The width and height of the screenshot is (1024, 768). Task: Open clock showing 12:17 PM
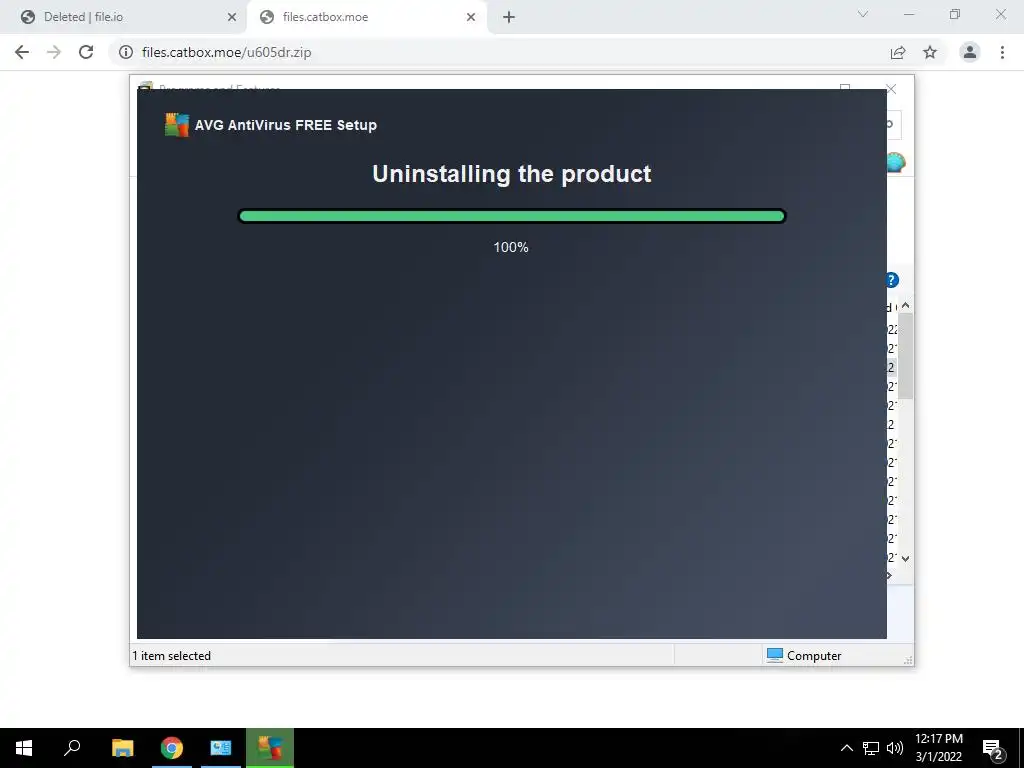(938, 748)
